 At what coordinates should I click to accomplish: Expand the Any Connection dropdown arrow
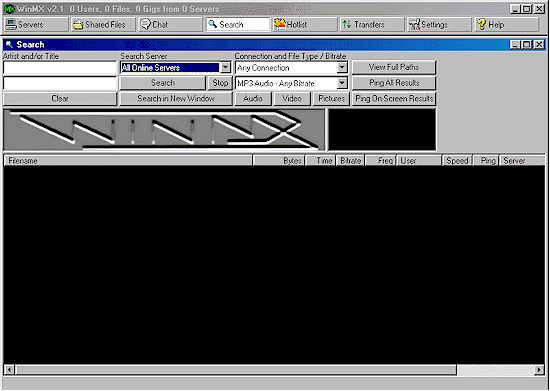(x=342, y=67)
